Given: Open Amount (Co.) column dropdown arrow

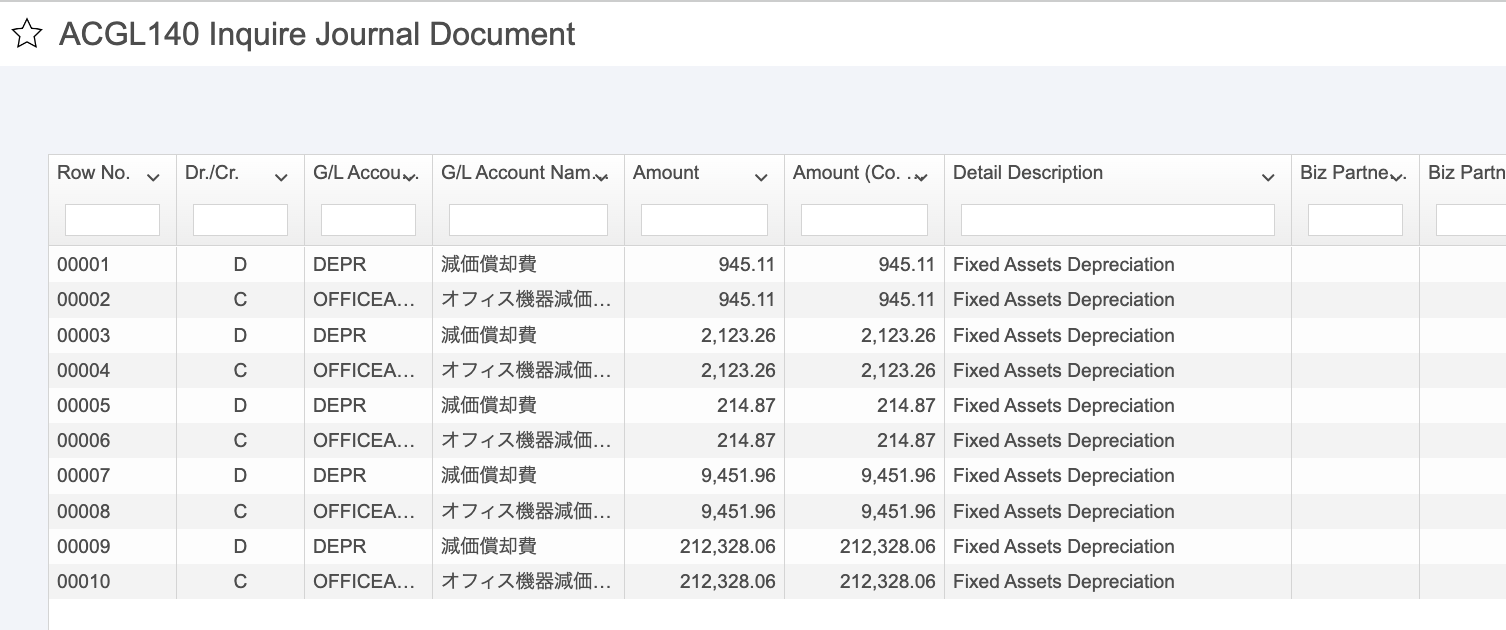Looking at the screenshot, I should 921,177.
